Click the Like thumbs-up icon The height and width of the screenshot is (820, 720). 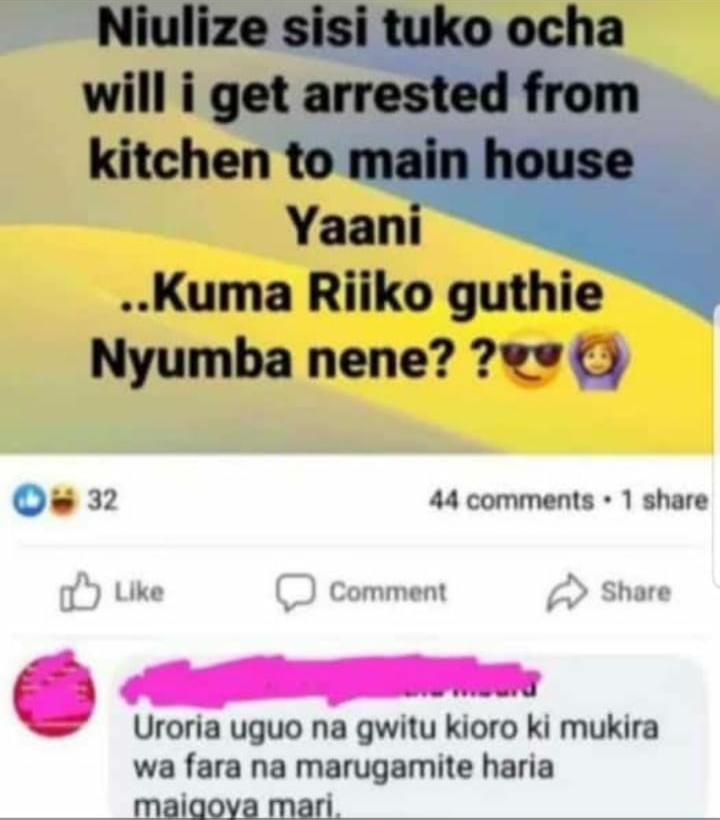coord(79,592)
